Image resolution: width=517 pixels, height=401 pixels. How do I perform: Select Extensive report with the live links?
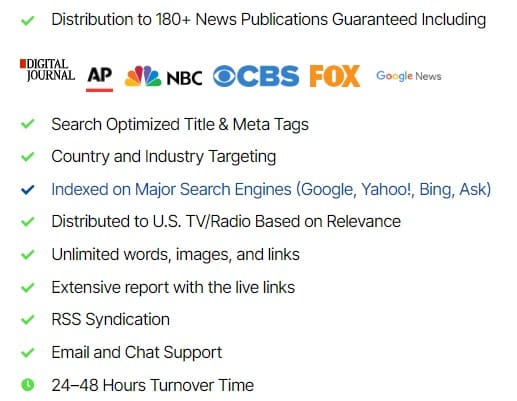point(173,287)
